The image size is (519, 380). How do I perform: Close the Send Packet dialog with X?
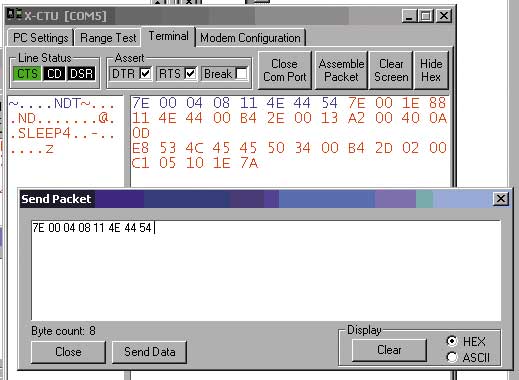pyautogui.click(x=501, y=199)
